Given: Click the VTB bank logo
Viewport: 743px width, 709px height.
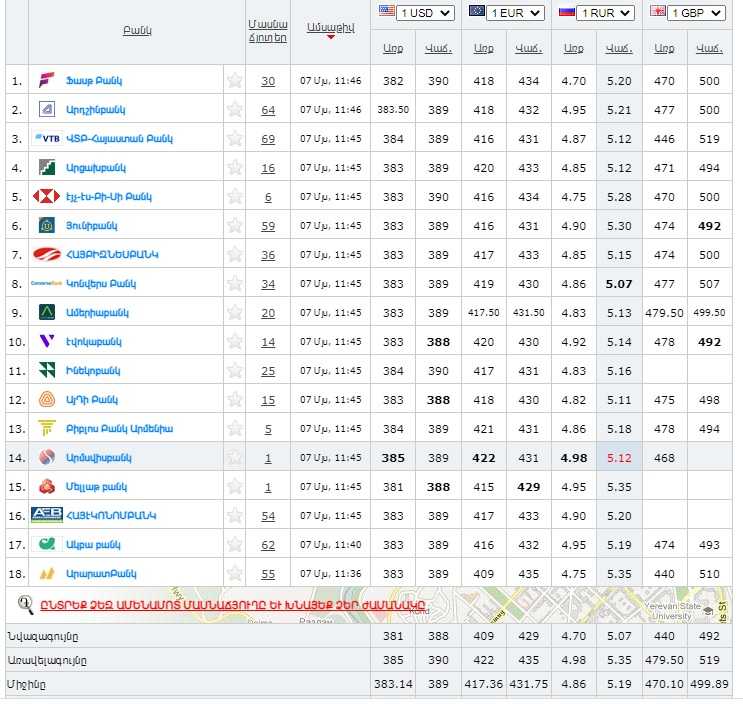Looking at the screenshot, I should coord(47,138).
